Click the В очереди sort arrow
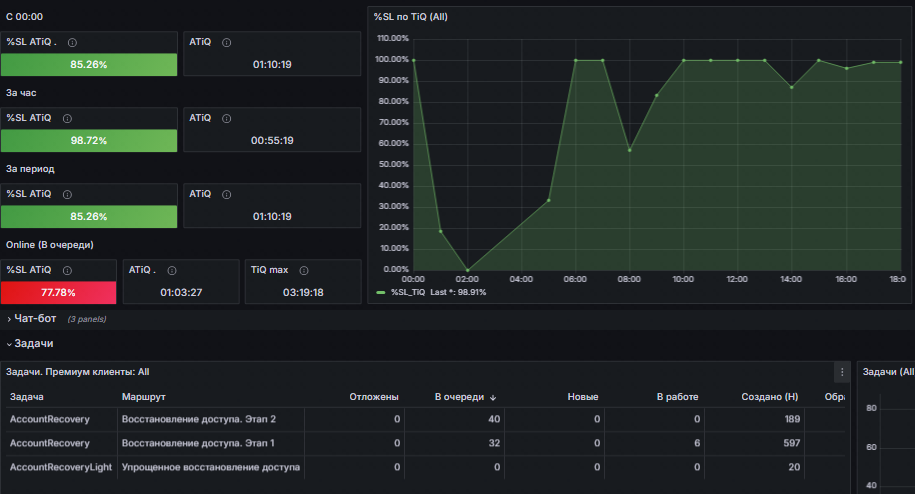 click(x=493, y=398)
